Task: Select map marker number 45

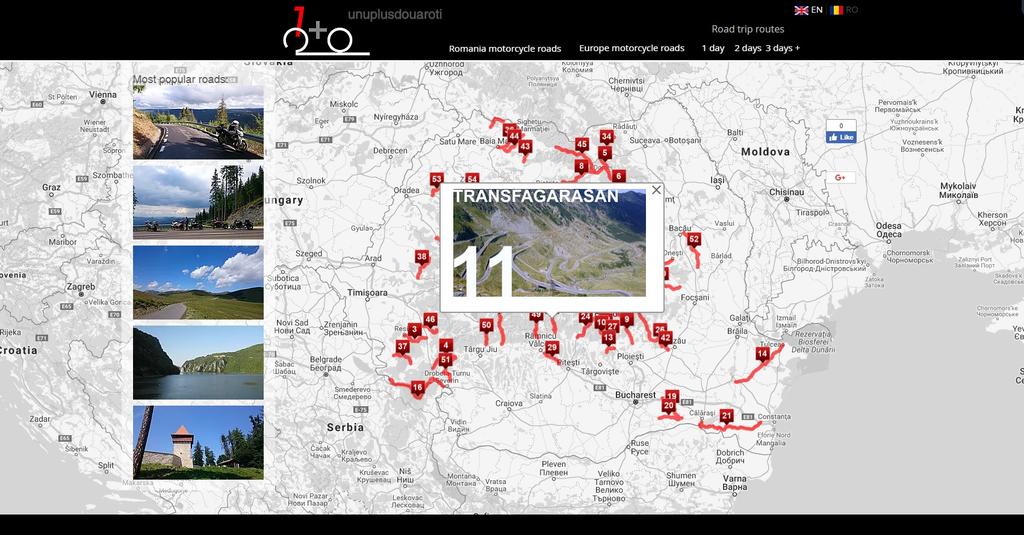Action: coord(582,145)
